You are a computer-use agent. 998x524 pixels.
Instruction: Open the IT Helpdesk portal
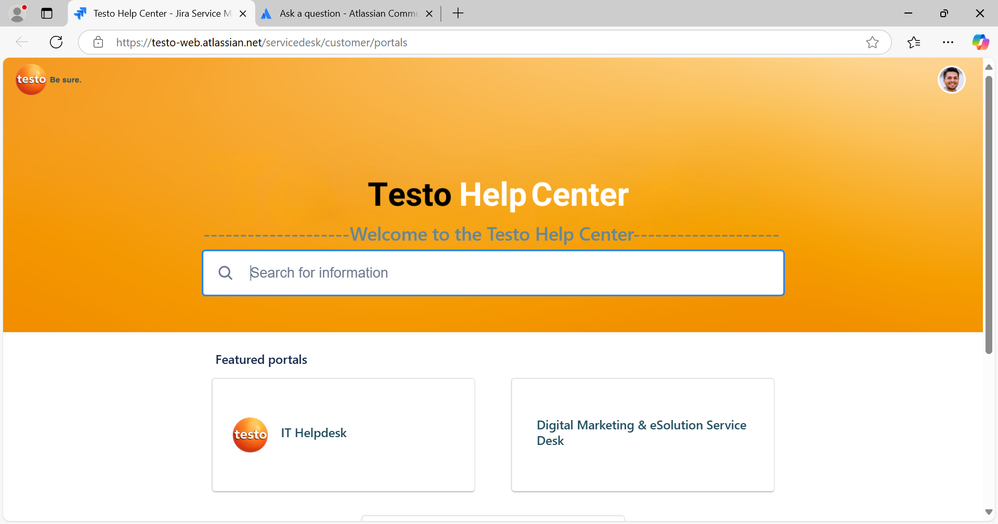[x=343, y=435]
